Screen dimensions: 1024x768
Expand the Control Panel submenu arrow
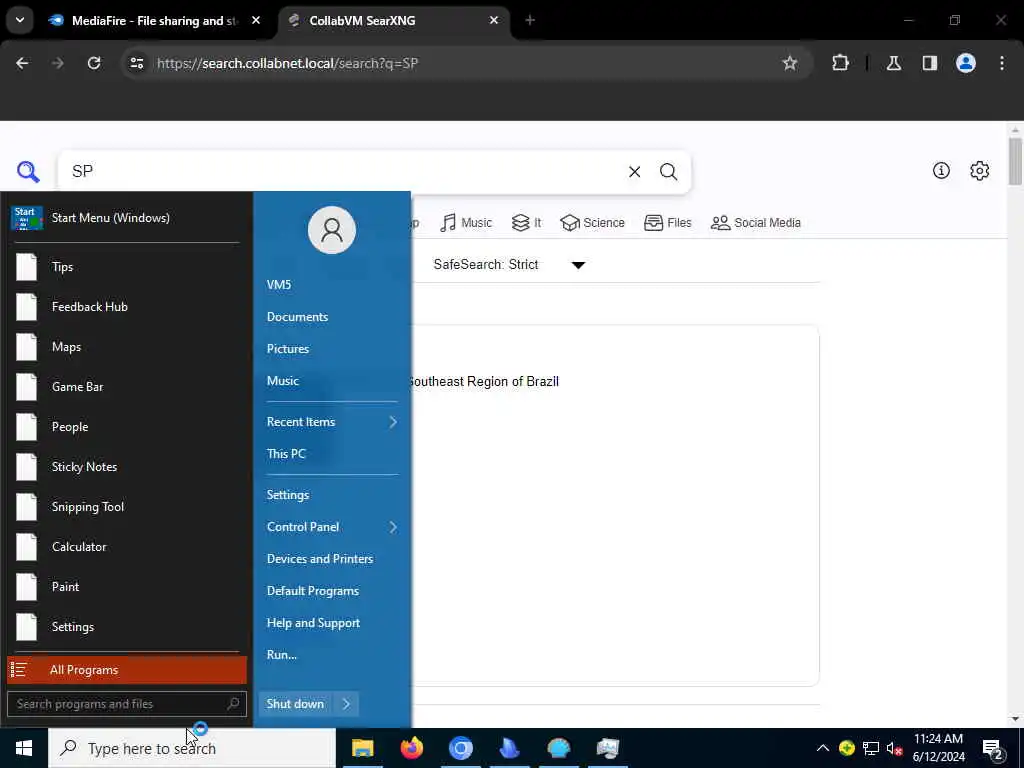point(393,527)
